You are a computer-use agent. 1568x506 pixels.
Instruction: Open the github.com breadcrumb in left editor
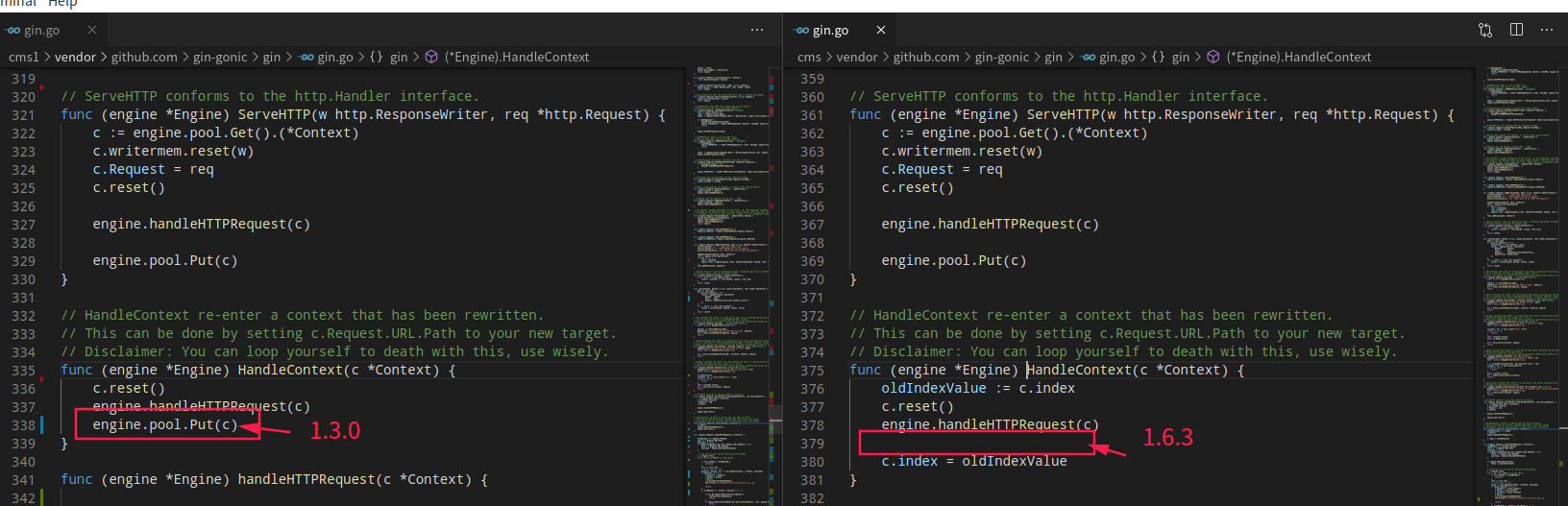point(144,57)
